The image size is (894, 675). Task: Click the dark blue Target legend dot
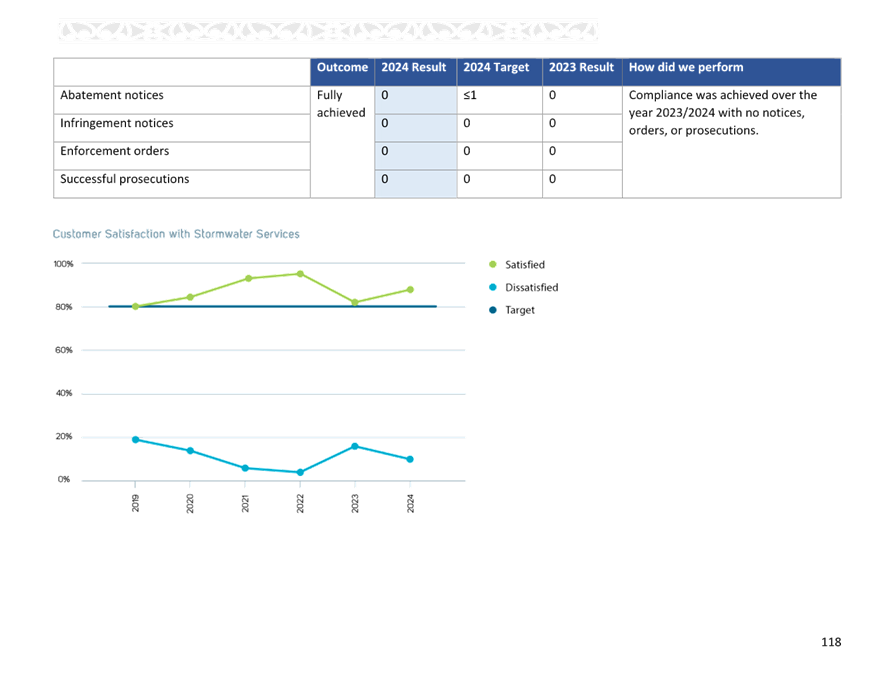(x=493, y=310)
